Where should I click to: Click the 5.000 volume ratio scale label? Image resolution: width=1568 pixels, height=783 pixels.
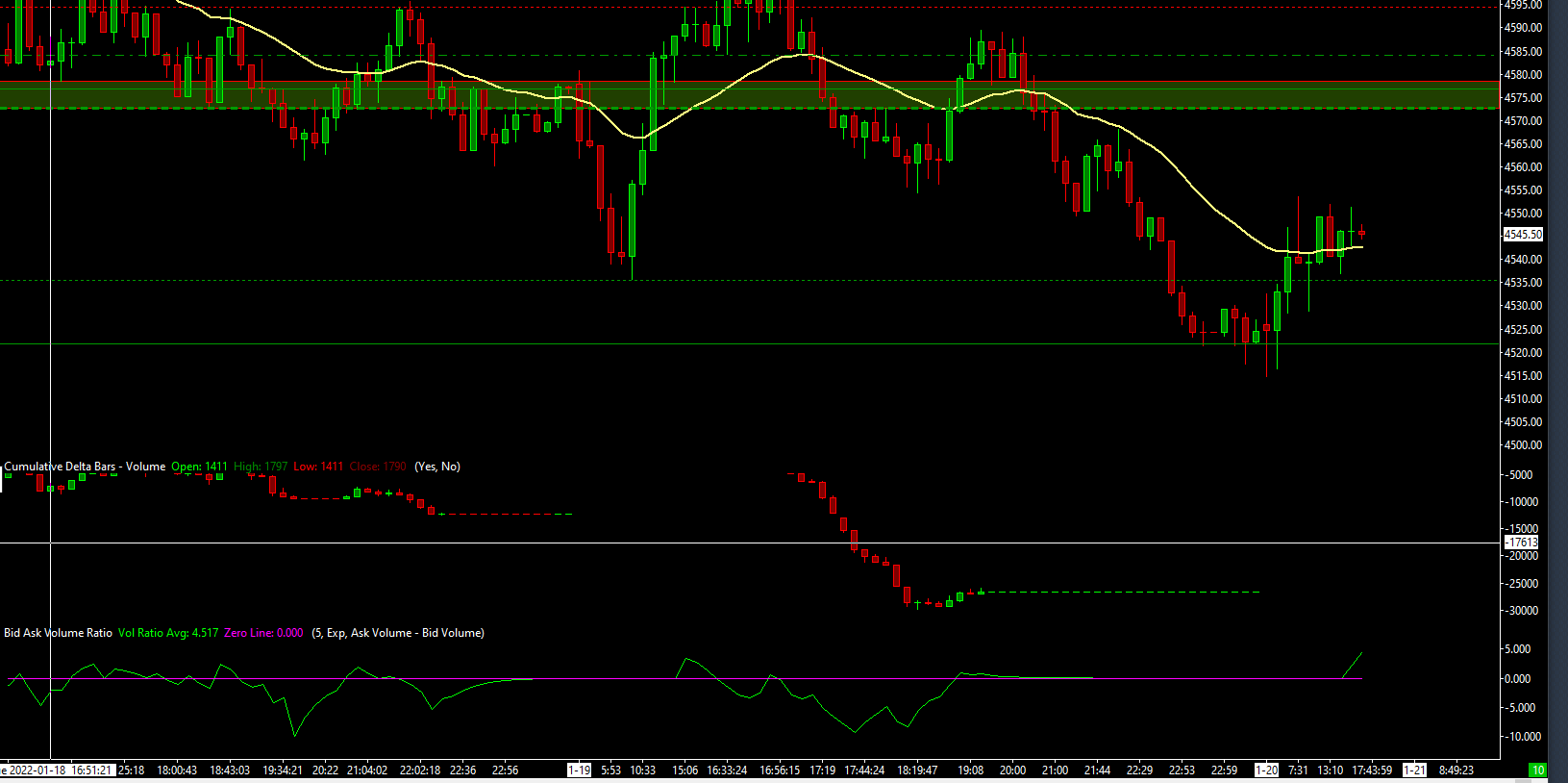point(1518,649)
